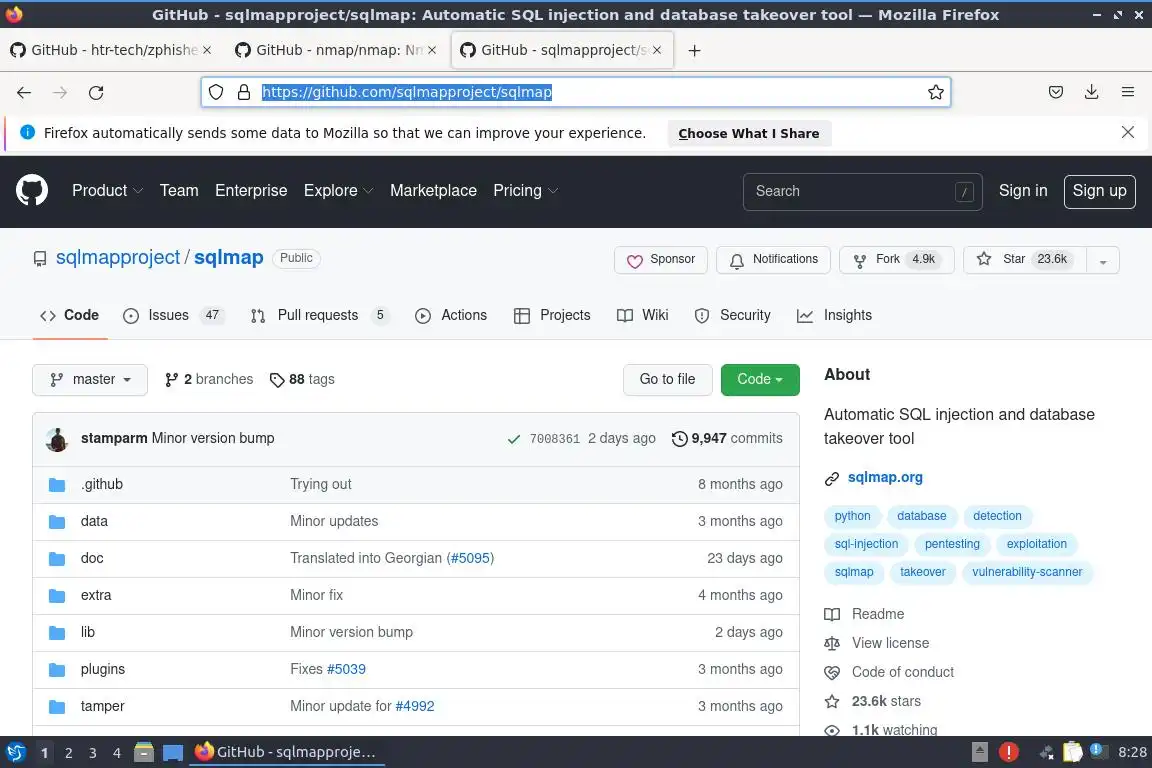
Task: Click the Sponsor button
Action: tap(660, 260)
